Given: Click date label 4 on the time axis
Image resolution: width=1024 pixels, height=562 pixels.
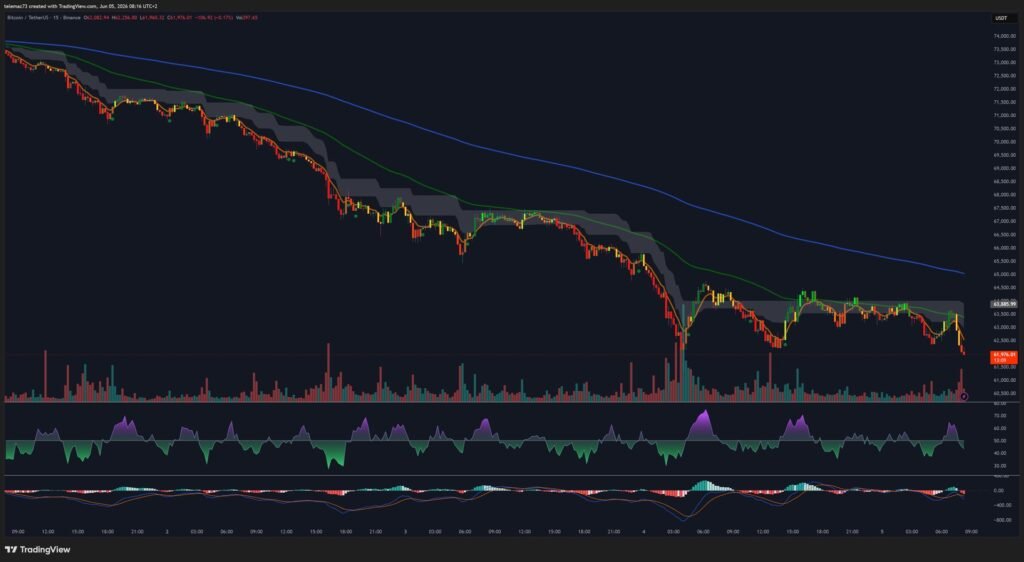Looking at the screenshot, I should 643,532.
